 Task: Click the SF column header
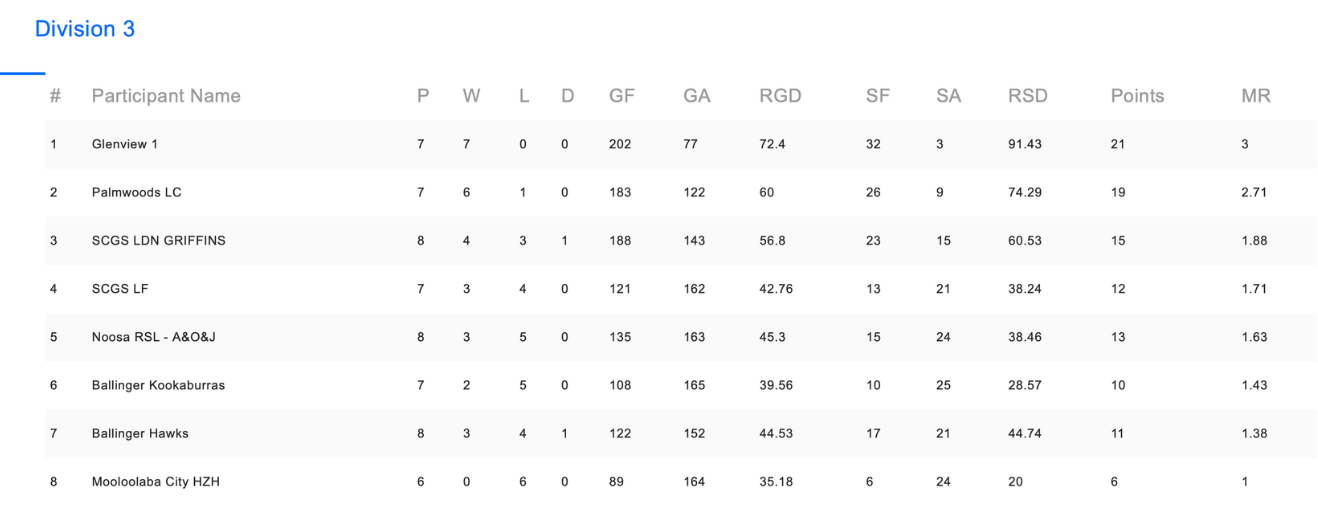[x=877, y=96]
